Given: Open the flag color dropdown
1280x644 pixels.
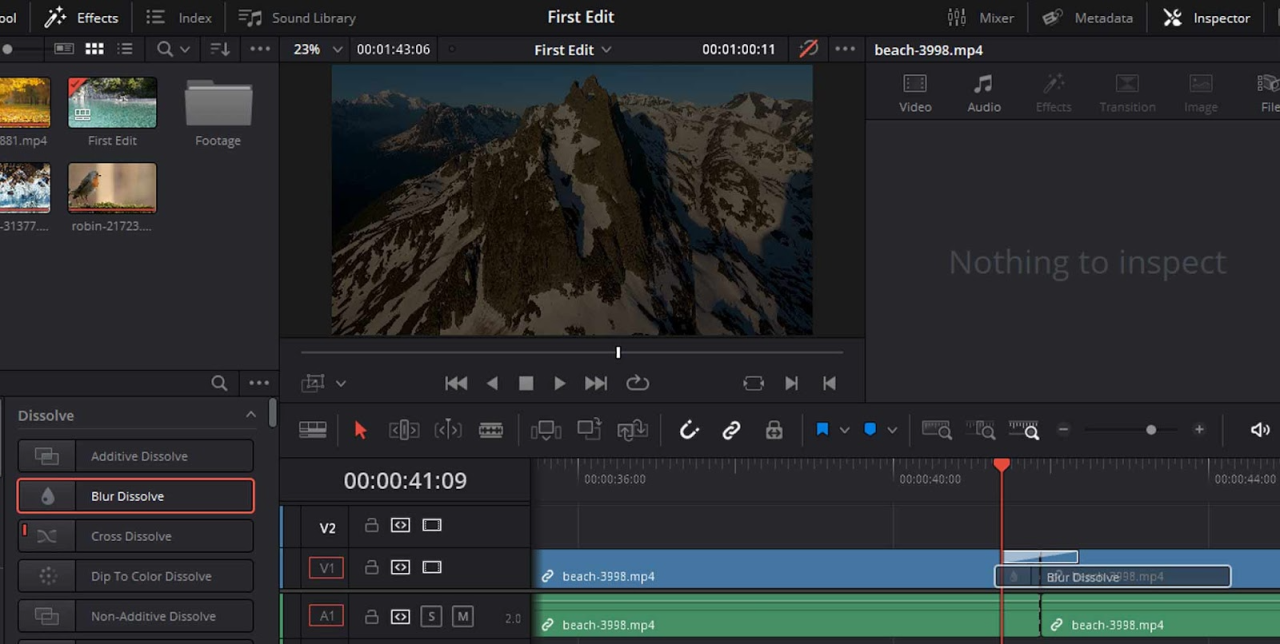Looking at the screenshot, I should (843, 429).
